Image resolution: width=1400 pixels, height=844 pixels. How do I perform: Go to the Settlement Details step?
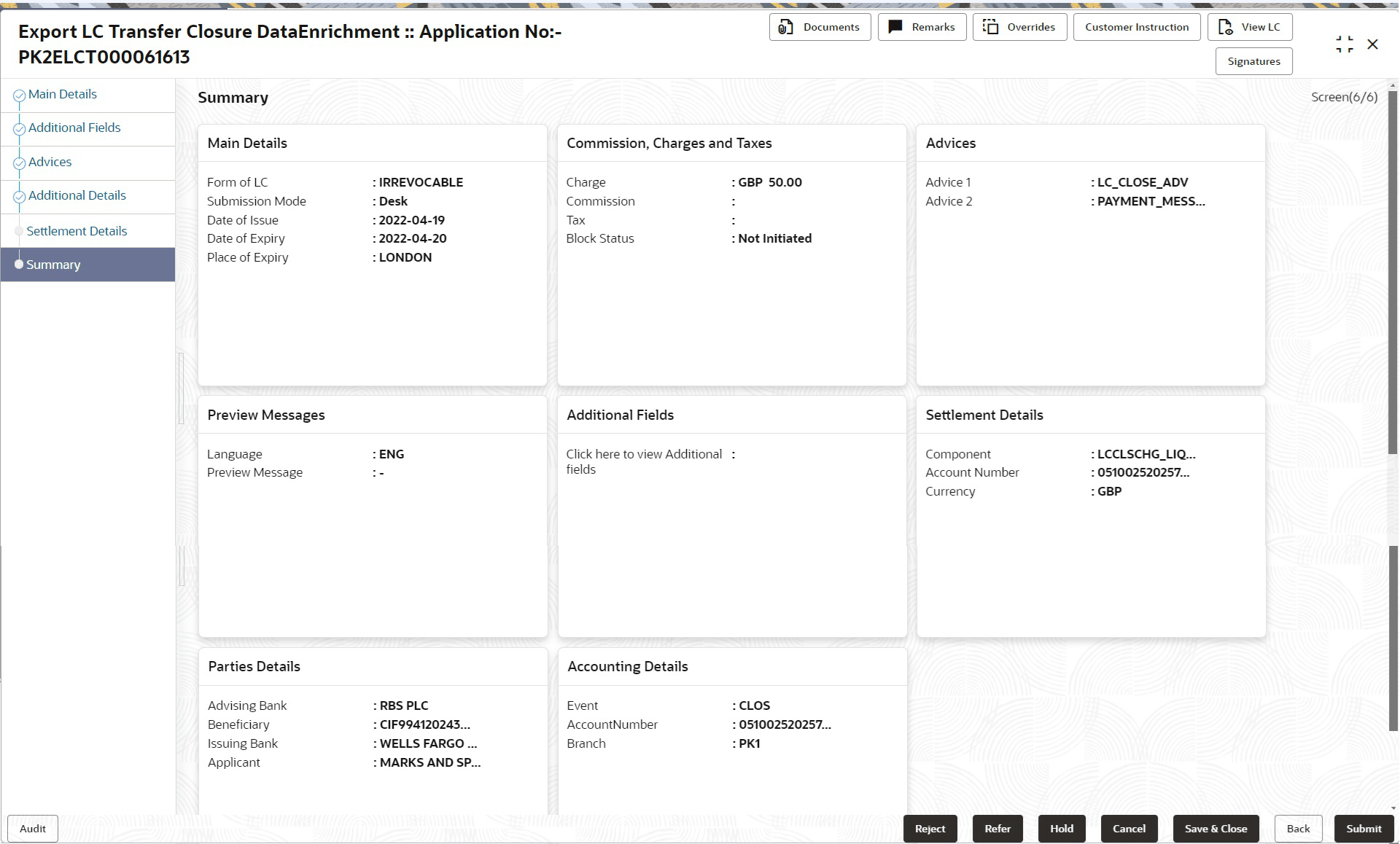[77, 231]
